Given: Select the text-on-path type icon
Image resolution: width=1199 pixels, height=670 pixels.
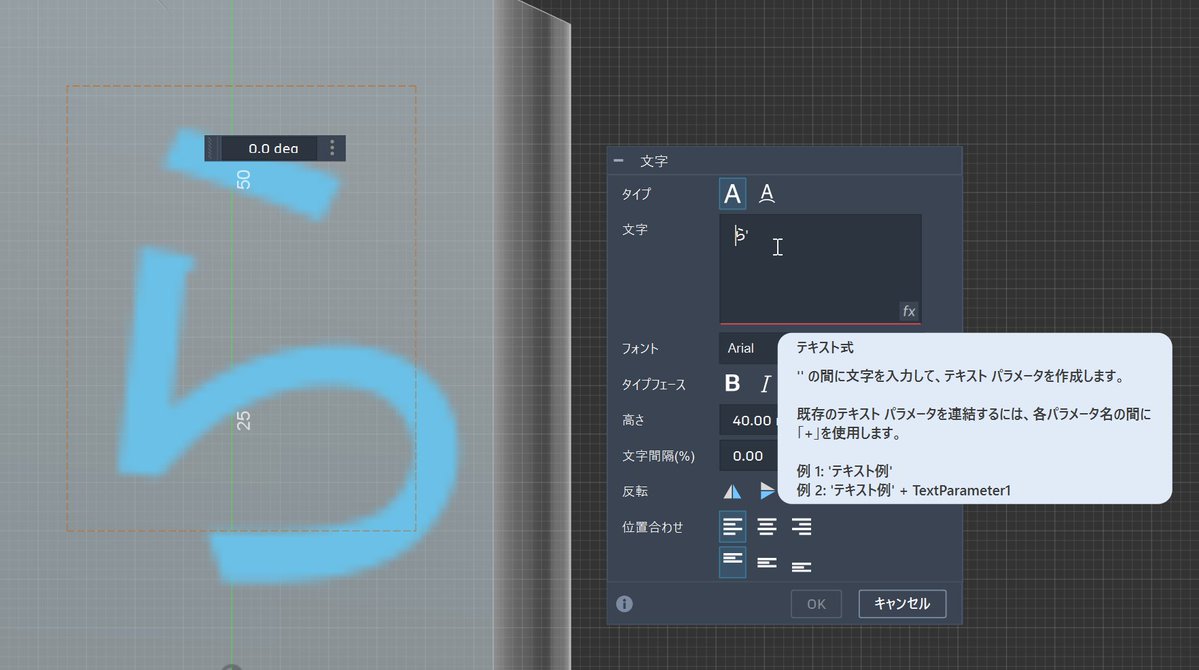Looking at the screenshot, I should coord(766,193).
